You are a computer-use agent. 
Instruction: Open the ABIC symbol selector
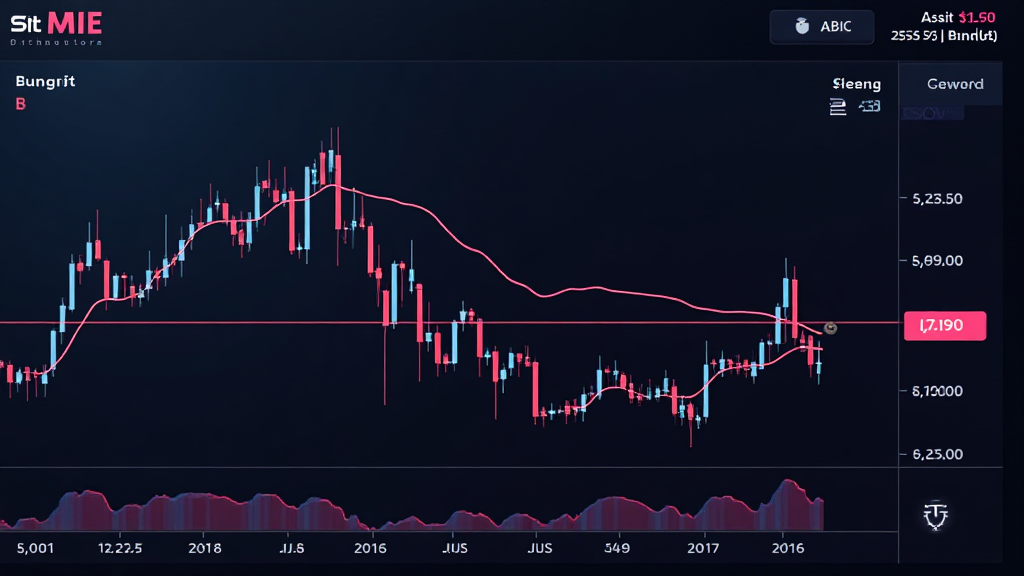coord(821,27)
